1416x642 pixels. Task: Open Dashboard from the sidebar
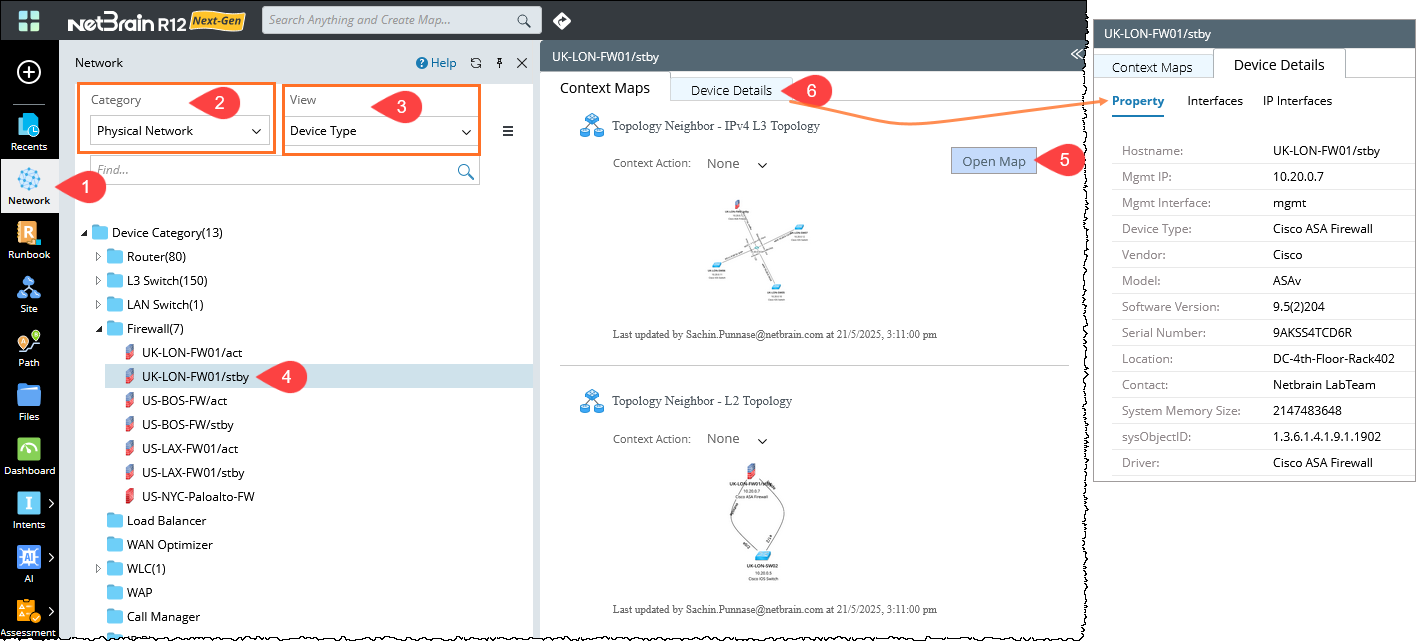pos(29,456)
